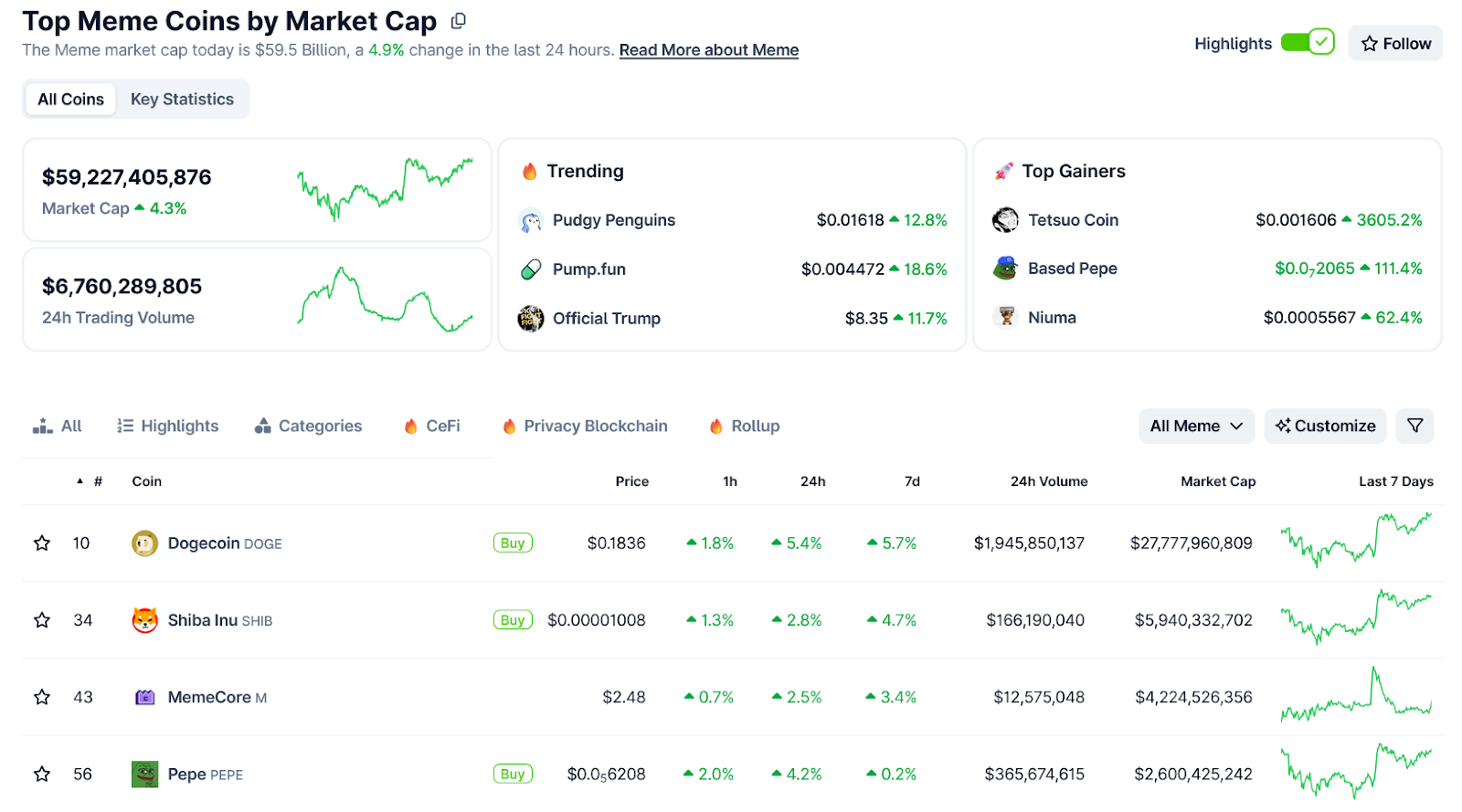Switch to the Key Statistics tab
The width and height of the screenshot is (1462, 812).
click(x=182, y=100)
